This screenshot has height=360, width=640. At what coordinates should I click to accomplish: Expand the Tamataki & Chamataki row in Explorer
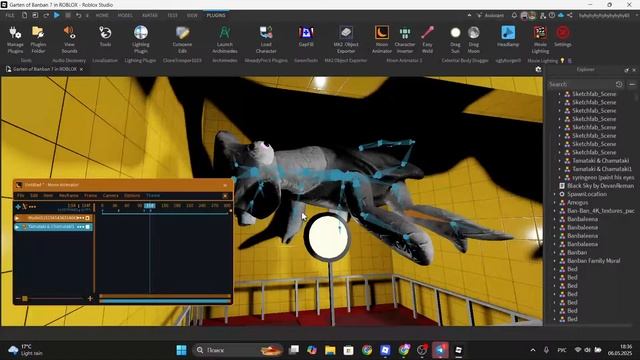[560, 161]
